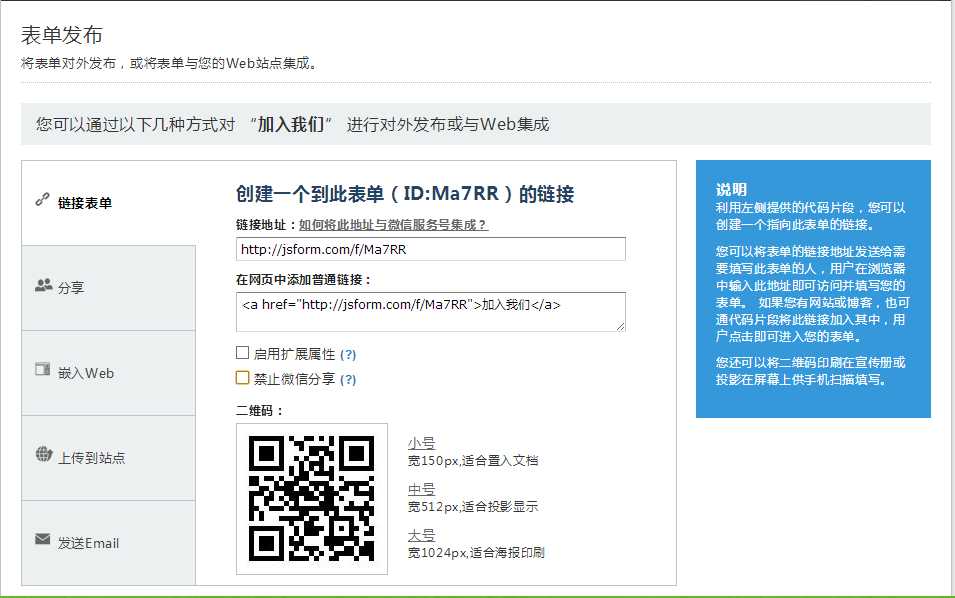Click the 二维码： label

click(259, 410)
